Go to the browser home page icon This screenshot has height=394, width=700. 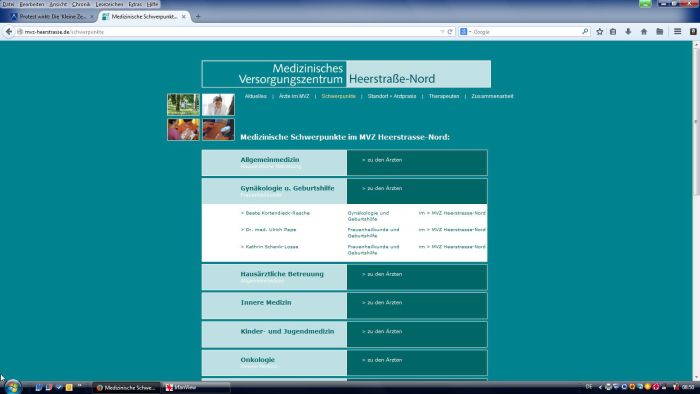[644, 32]
